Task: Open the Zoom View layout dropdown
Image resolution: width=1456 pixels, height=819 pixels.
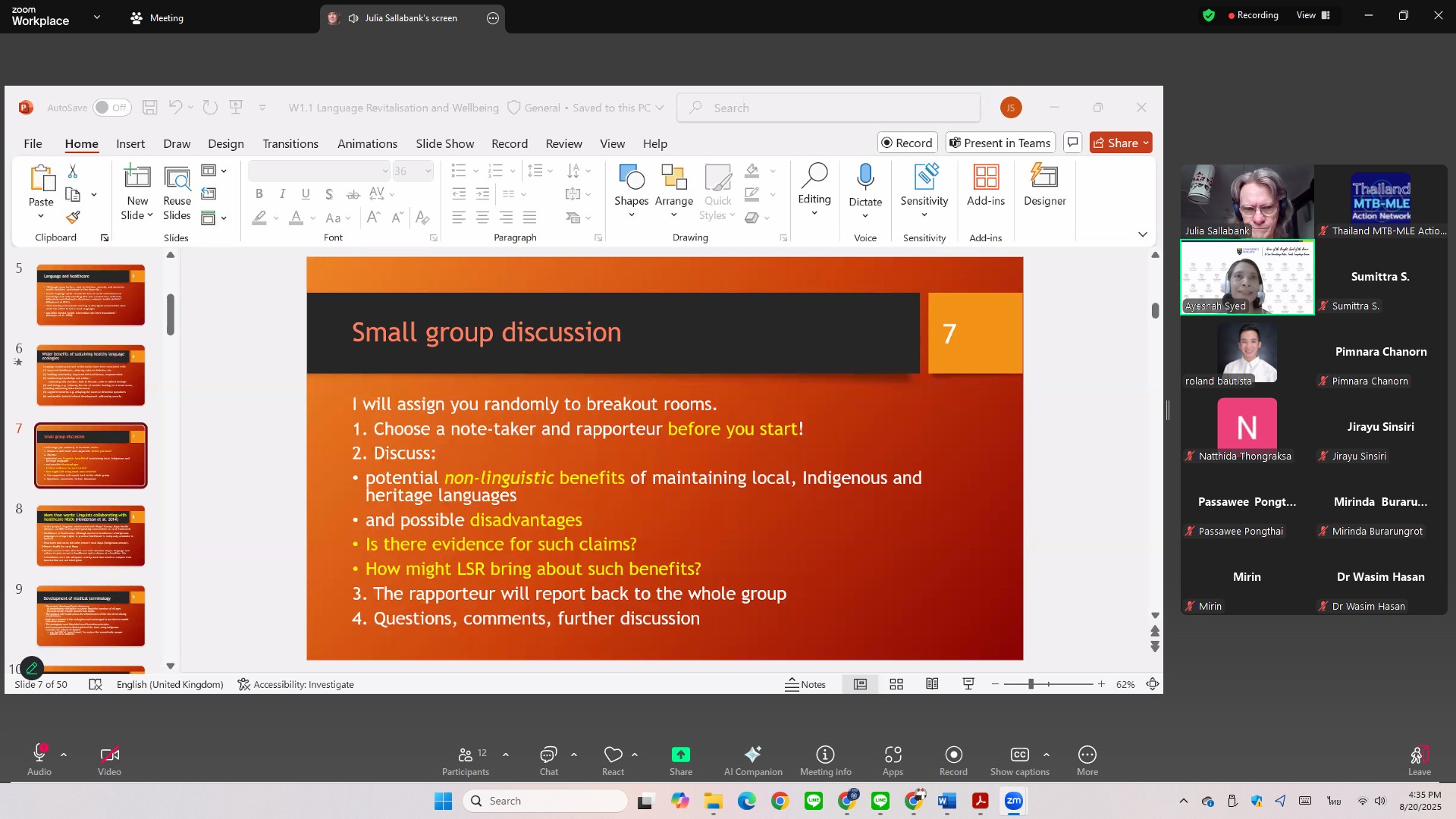Action: pos(1313,15)
